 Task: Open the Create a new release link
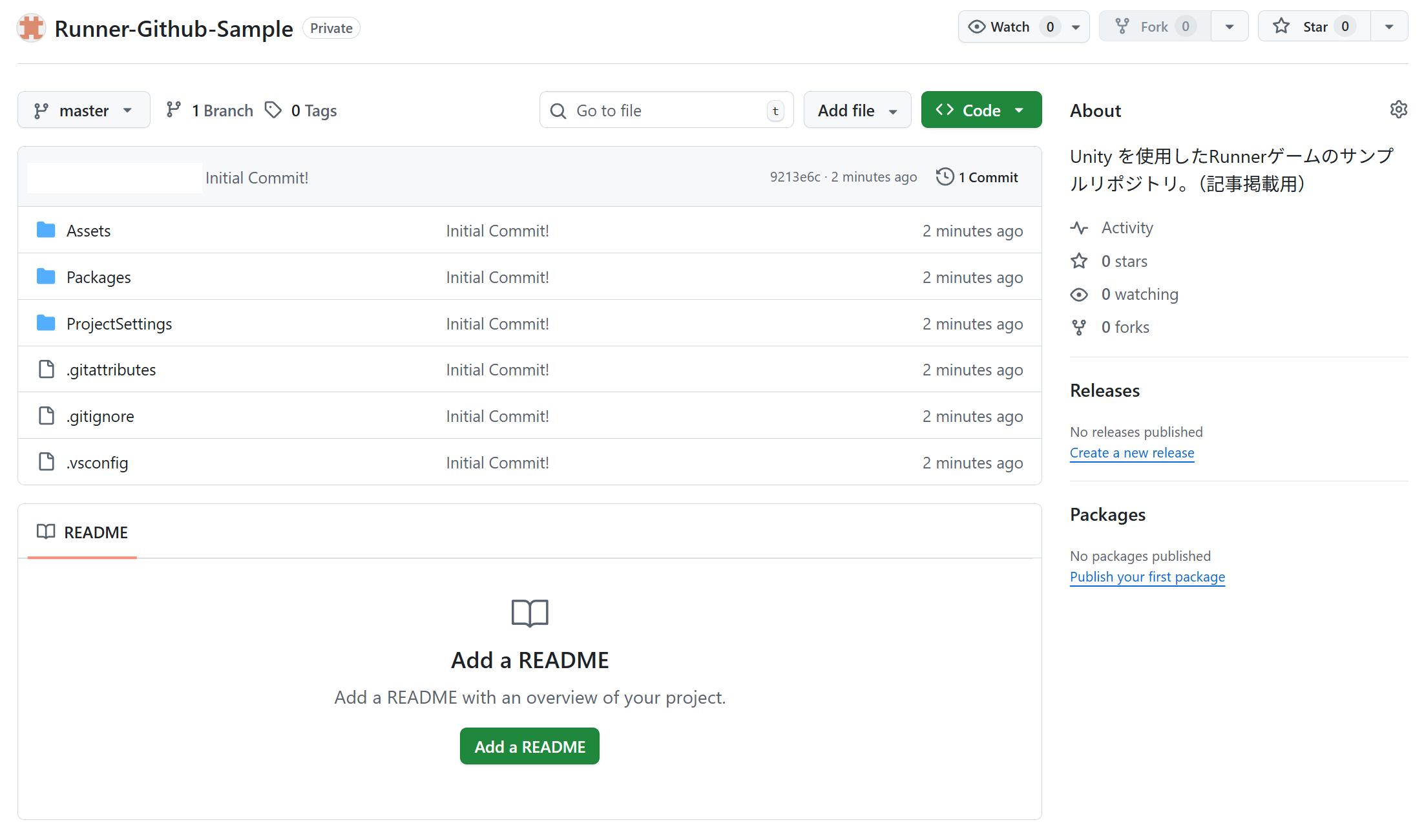click(1131, 452)
